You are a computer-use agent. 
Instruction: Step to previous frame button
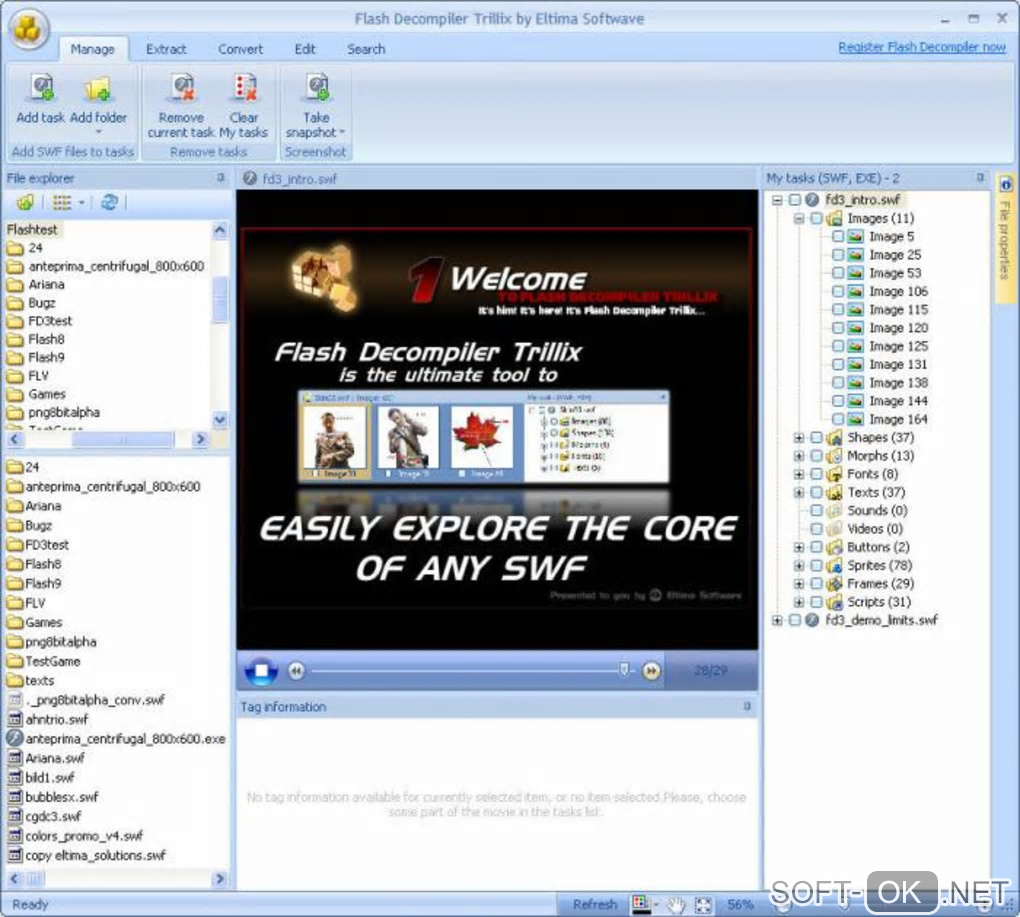click(296, 671)
